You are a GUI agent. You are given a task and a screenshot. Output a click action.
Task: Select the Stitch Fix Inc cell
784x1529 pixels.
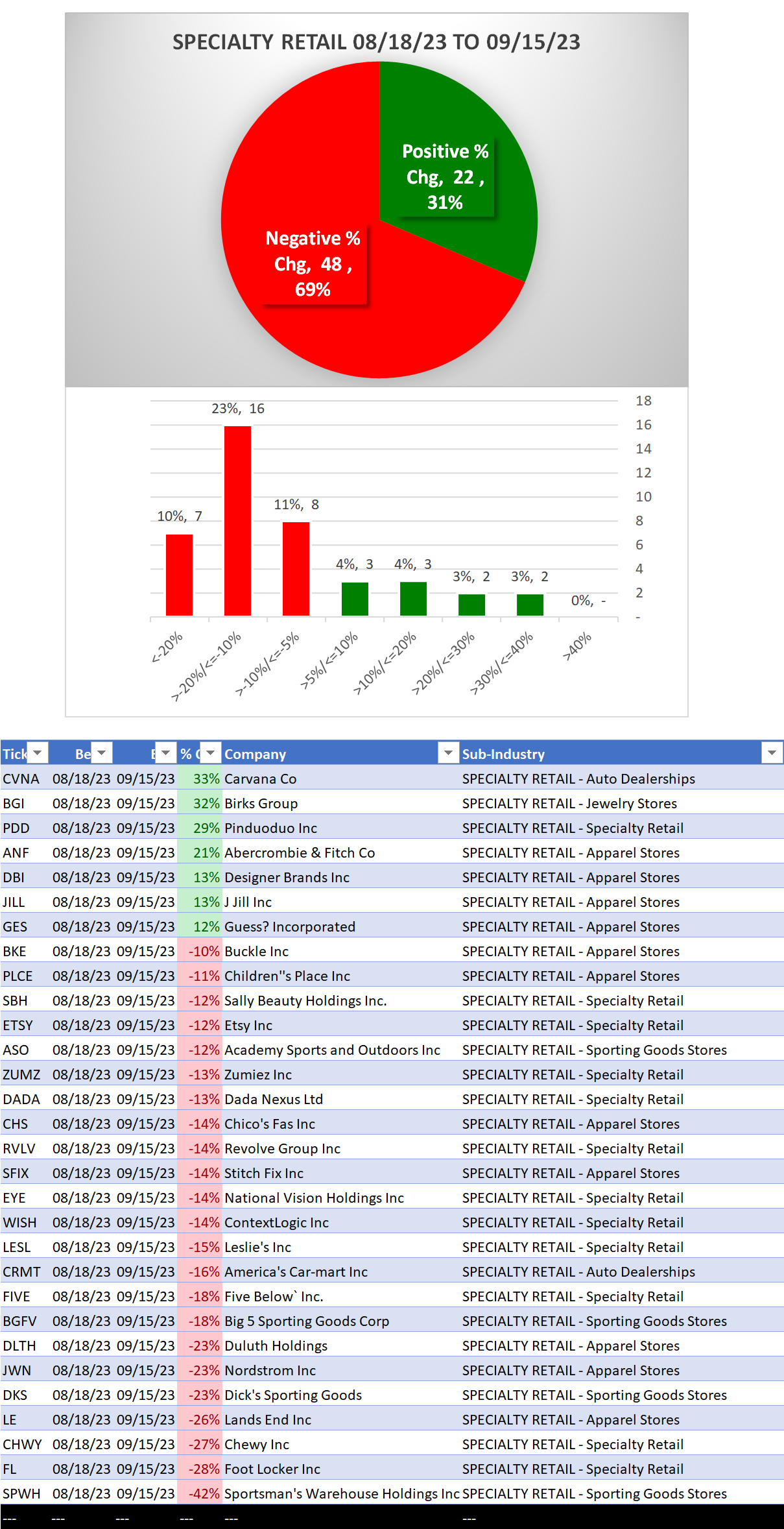(x=341, y=1173)
